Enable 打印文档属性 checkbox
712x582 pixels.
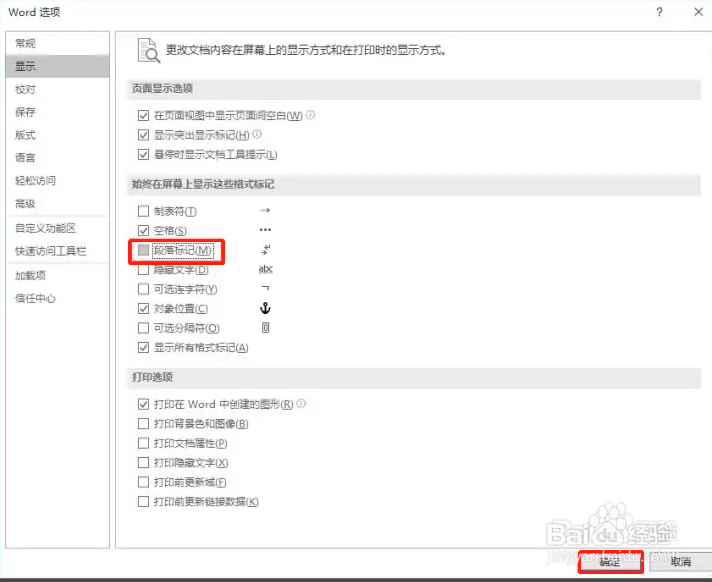pyautogui.click(x=143, y=443)
